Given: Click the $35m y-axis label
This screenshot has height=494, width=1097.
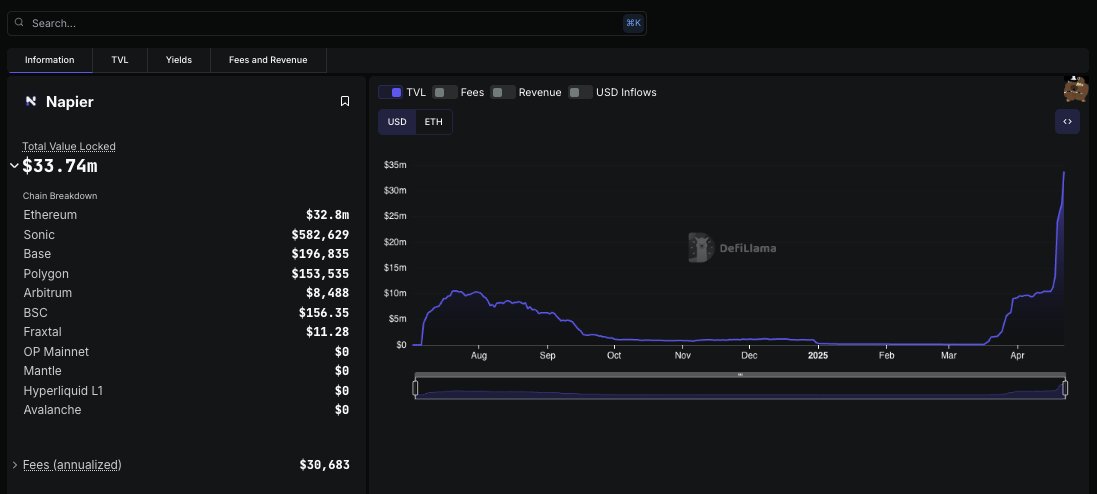Looking at the screenshot, I should pos(395,165).
